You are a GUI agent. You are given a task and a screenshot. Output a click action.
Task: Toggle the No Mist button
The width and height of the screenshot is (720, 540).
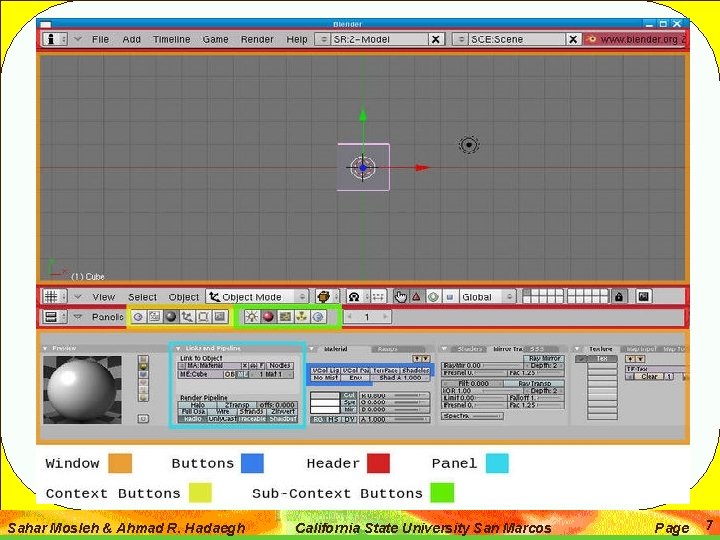click(x=325, y=377)
